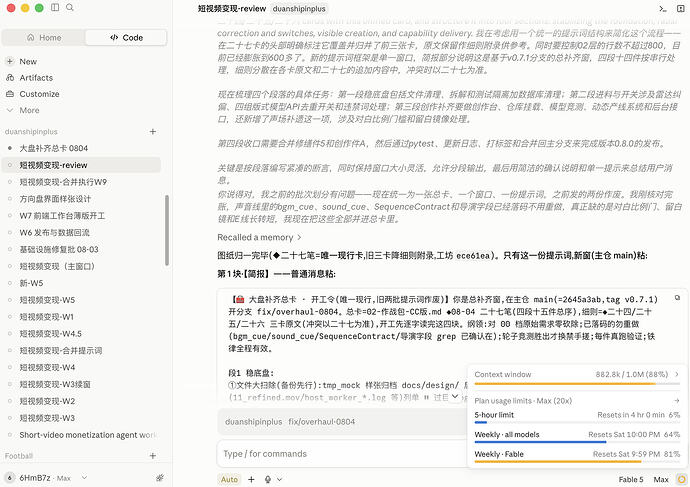
Task: Open session 新-W5
Action: pyautogui.click(x=81, y=283)
